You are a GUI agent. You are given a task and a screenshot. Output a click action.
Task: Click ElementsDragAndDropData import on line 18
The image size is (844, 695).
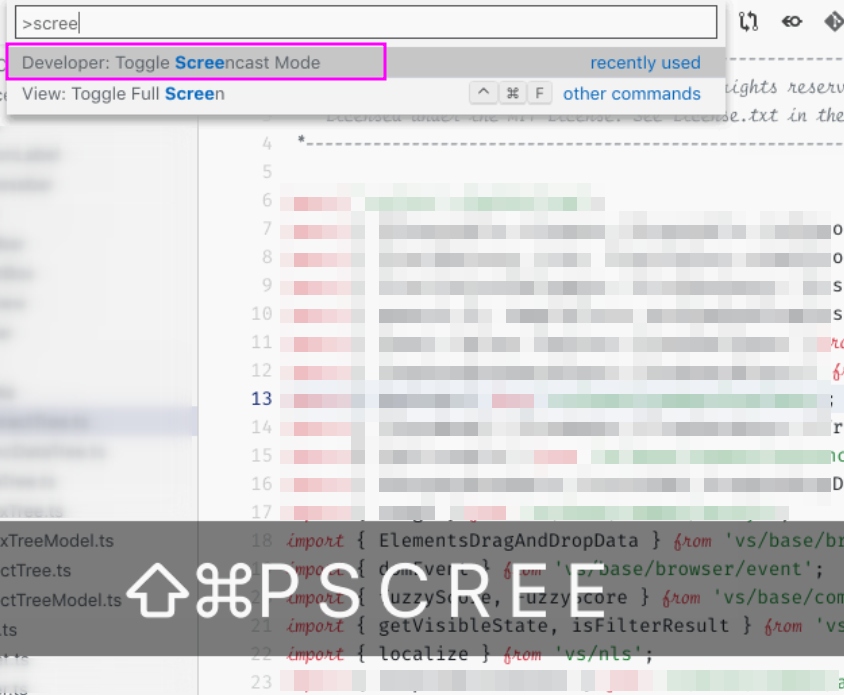coord(508,540)
